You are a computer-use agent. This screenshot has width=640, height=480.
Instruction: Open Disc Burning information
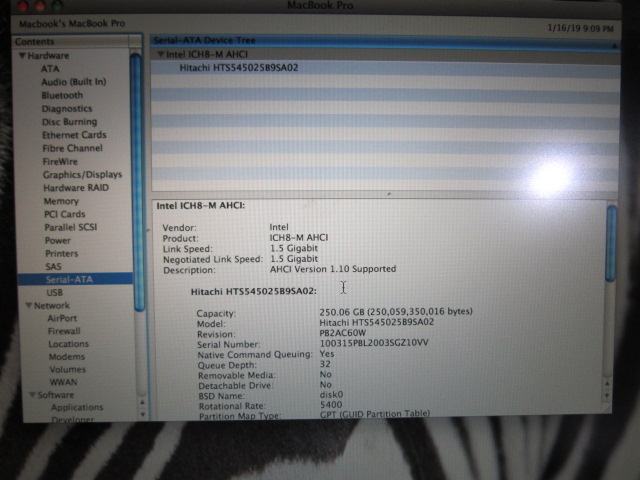[69, 122]
